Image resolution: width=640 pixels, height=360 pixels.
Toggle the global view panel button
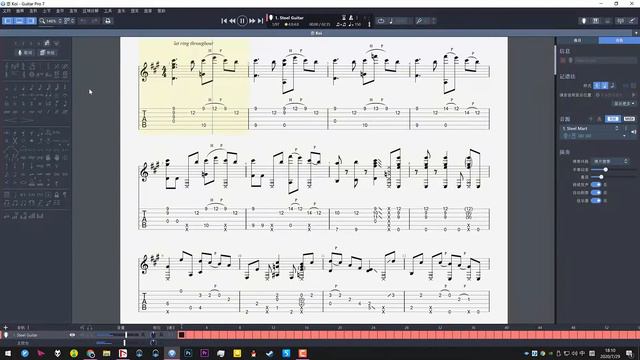pos(19,21)
